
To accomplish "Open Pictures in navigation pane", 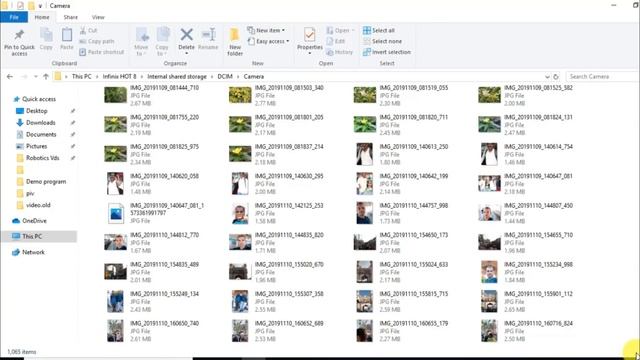I will click(36, 146).
